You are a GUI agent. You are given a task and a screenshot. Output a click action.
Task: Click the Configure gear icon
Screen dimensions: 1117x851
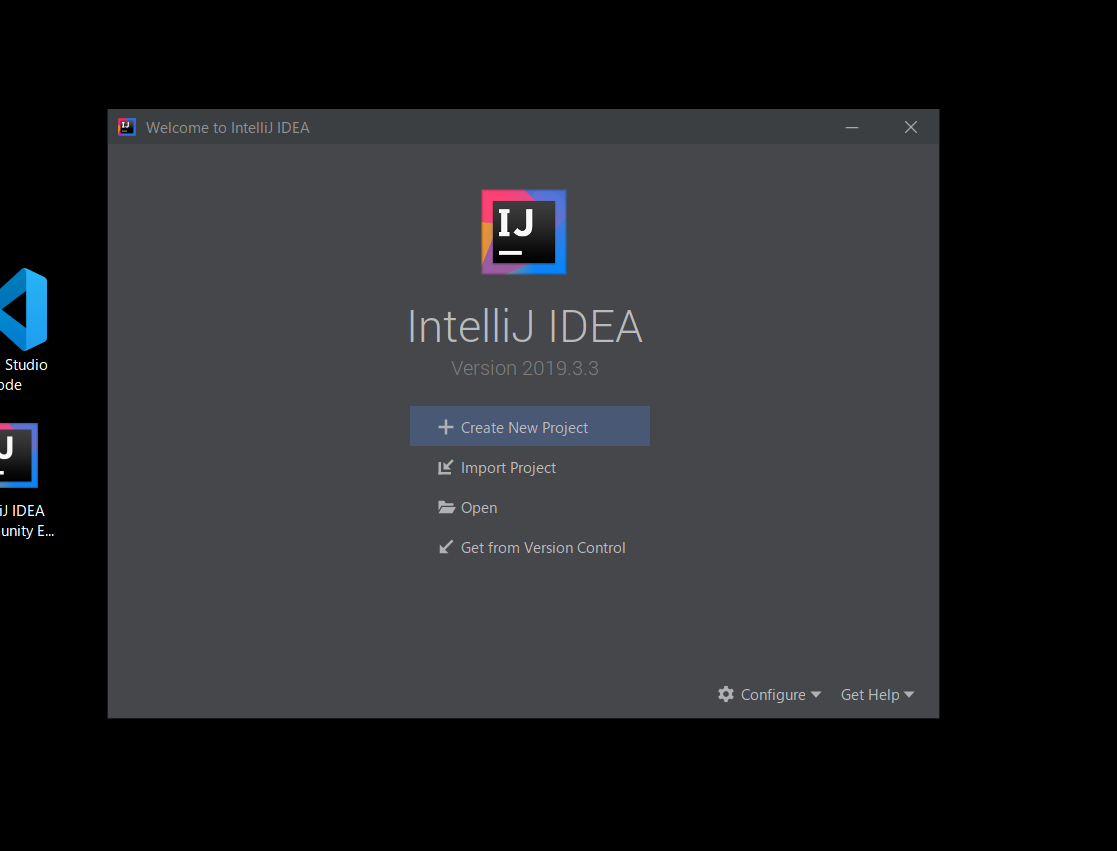pos(726,694)
